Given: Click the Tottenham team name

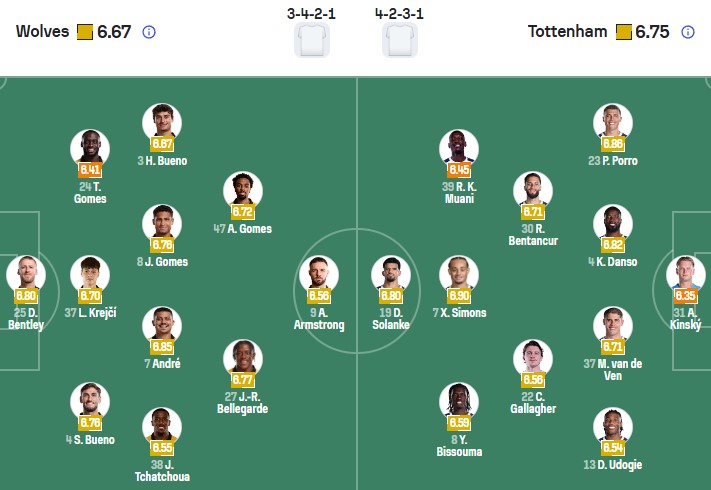Looking at the screenshot, I should (567, 32).
